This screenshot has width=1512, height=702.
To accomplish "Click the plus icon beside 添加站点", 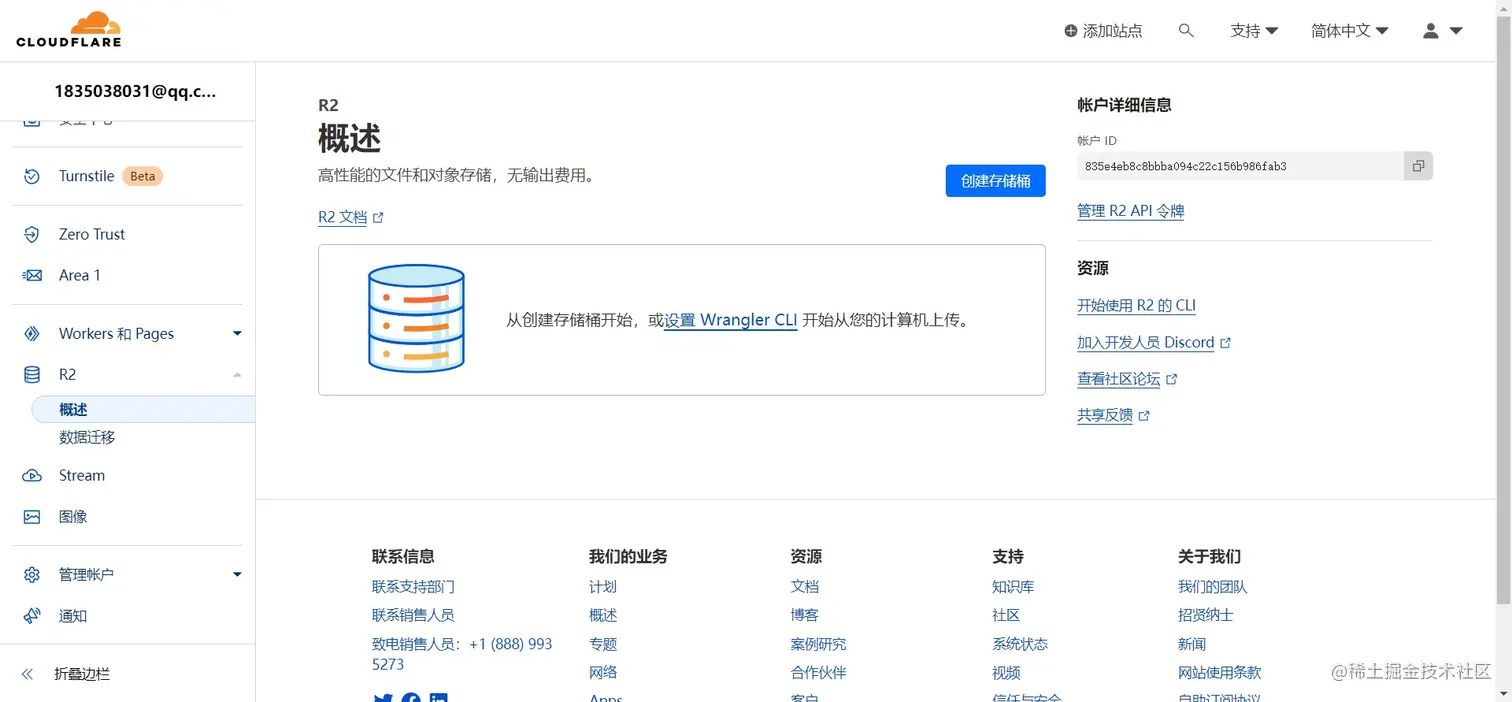I will [1071, 31].
